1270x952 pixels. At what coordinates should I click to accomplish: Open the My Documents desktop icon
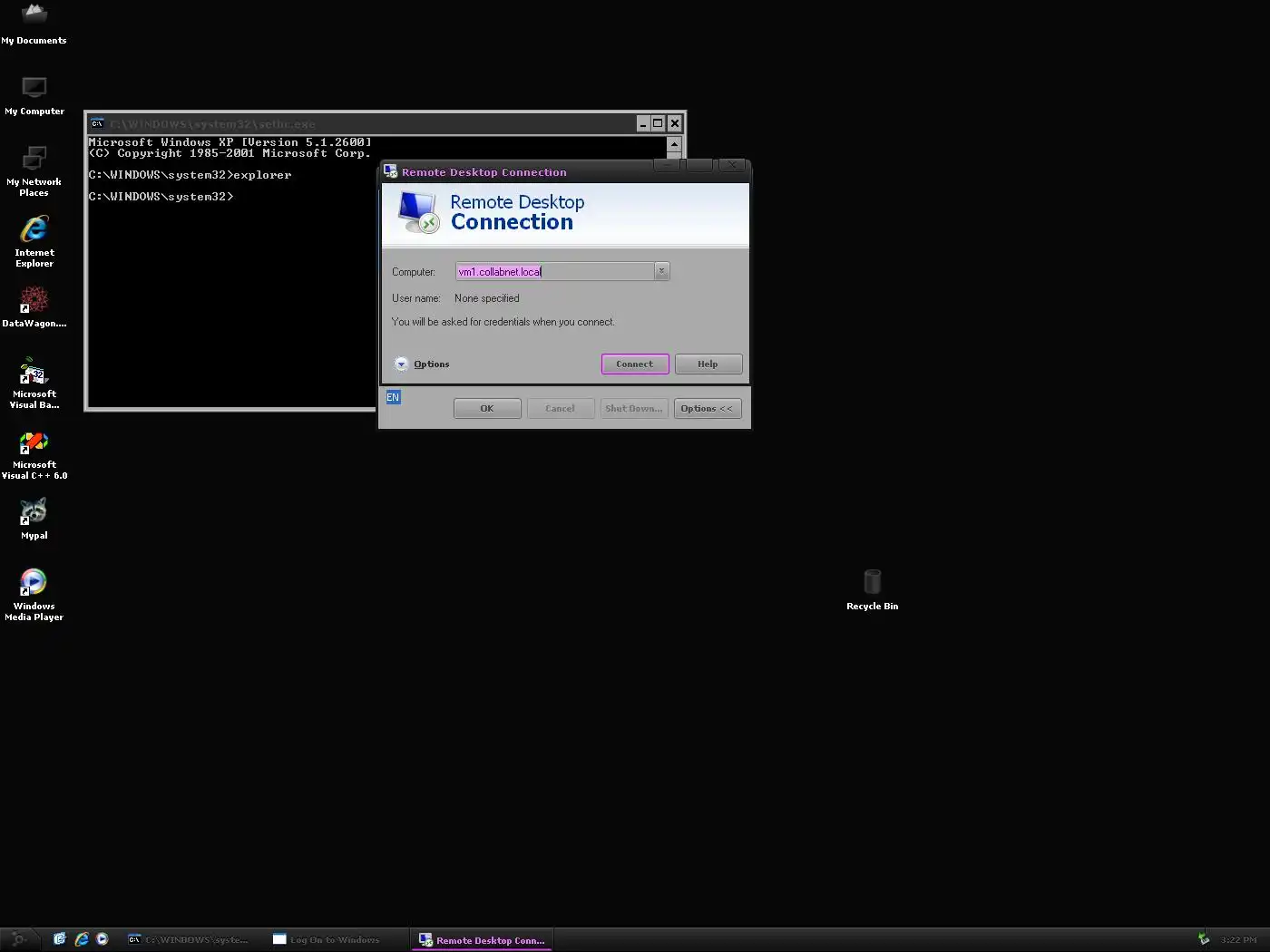click(34, 24)
